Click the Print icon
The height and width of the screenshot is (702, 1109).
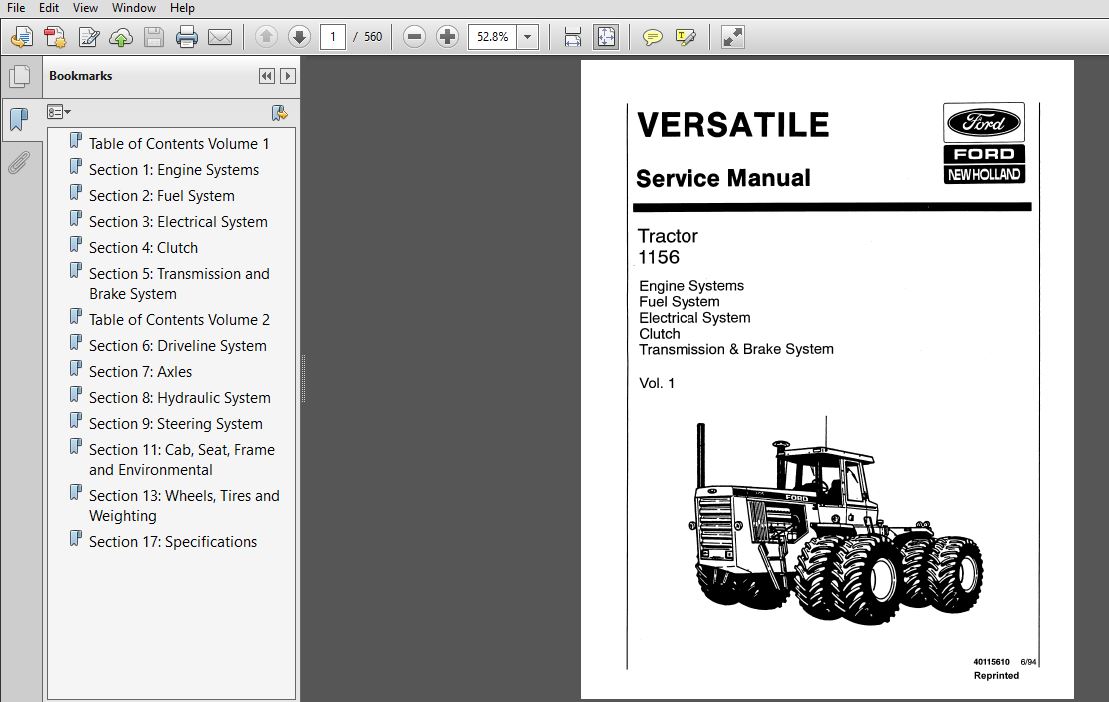click(187, 37)
